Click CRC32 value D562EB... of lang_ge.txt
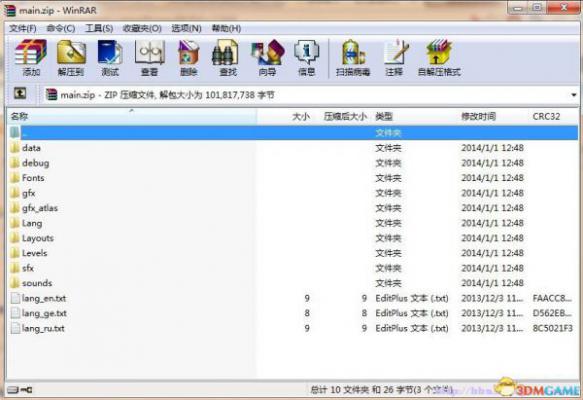The image size is (583, 400). pyautogui.click(x=552, y=313)
